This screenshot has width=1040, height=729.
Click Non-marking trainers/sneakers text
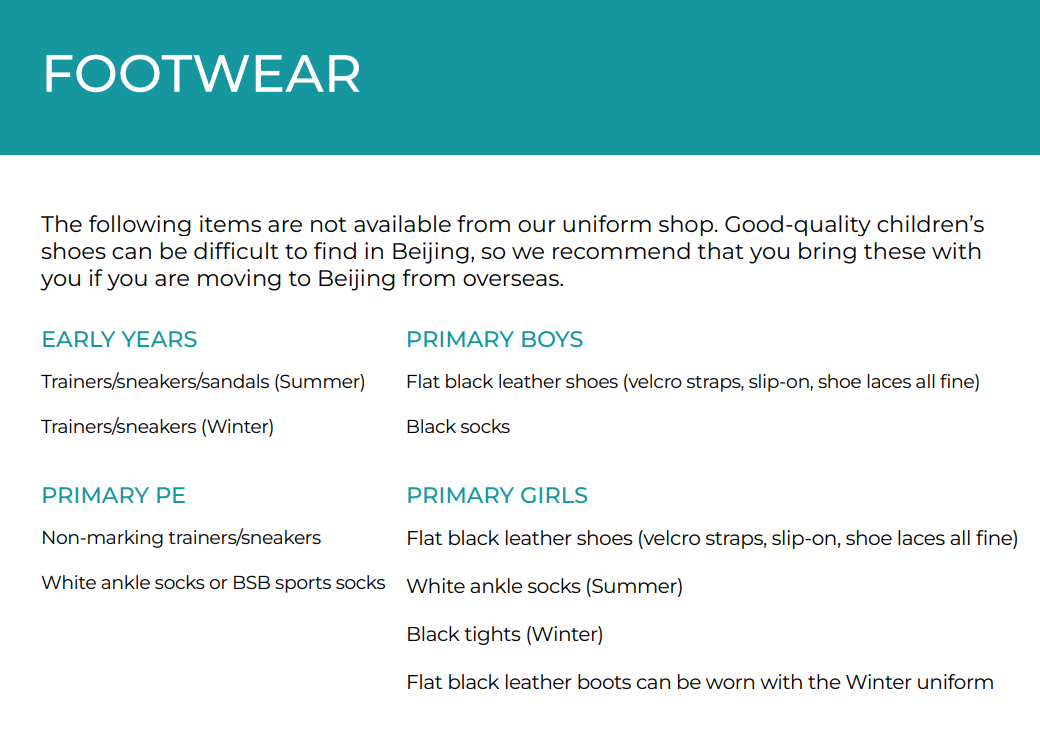tap(181, 537)
